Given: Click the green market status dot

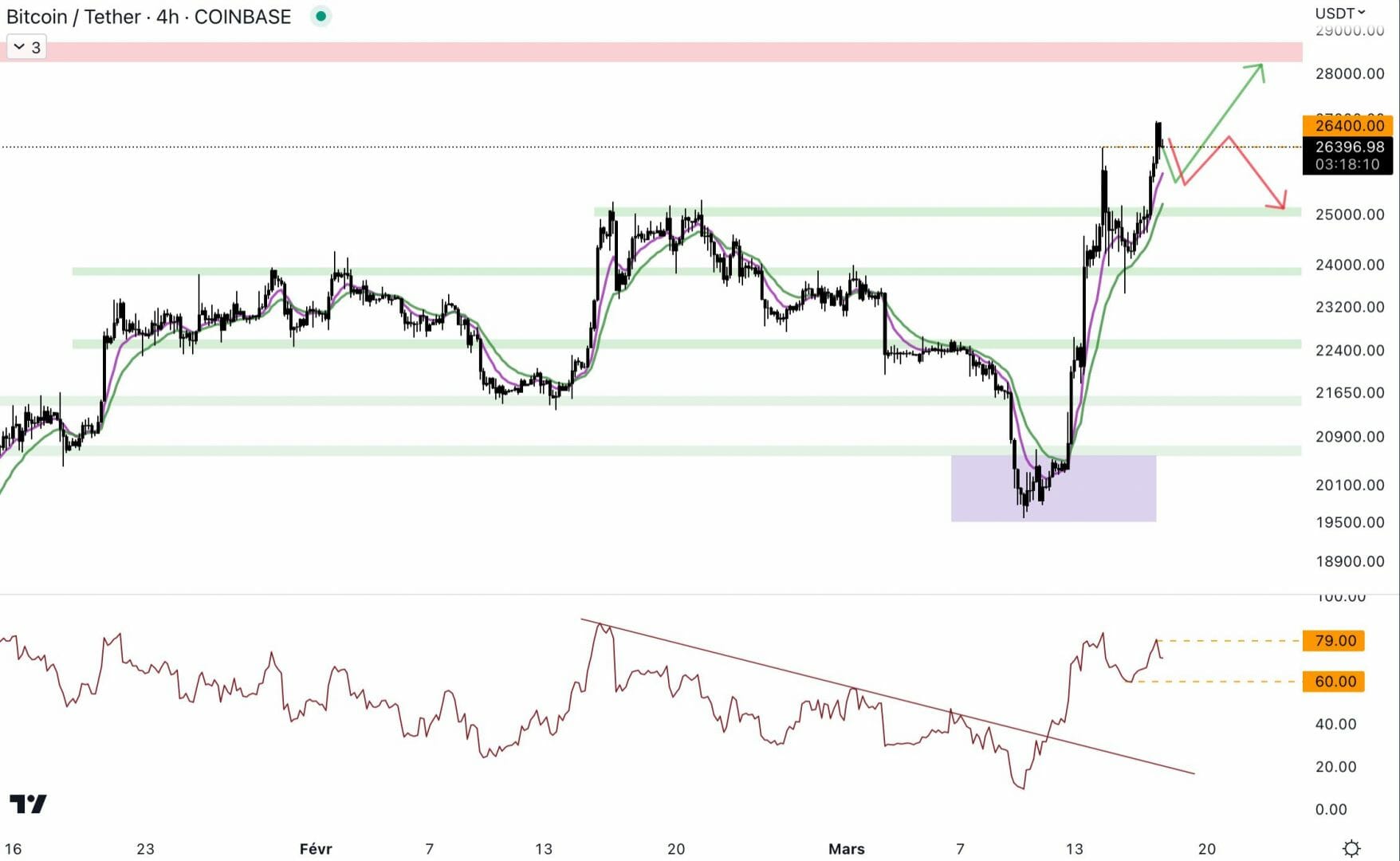Looking at the screenshot, I should click(321, 16).
